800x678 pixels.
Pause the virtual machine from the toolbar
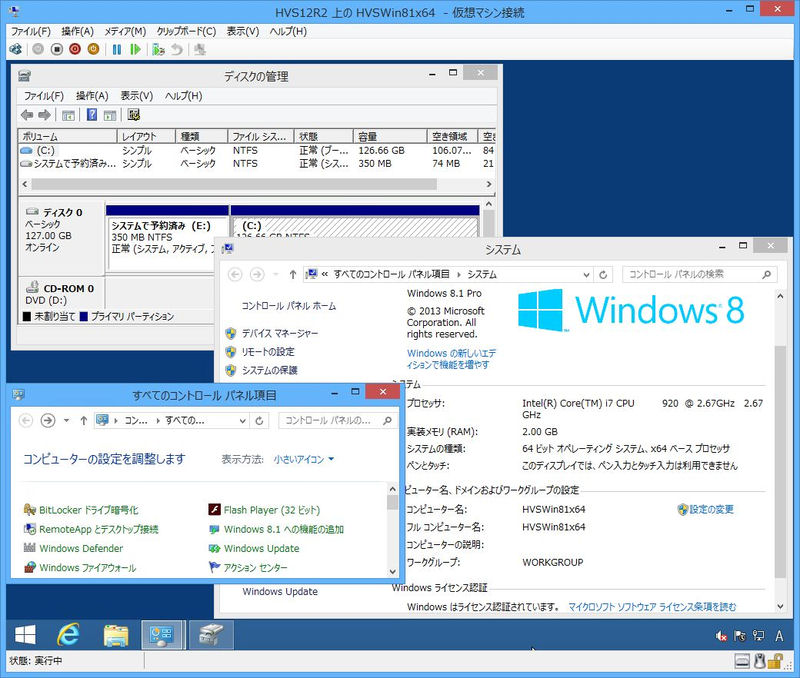click(x=117, y=49)
